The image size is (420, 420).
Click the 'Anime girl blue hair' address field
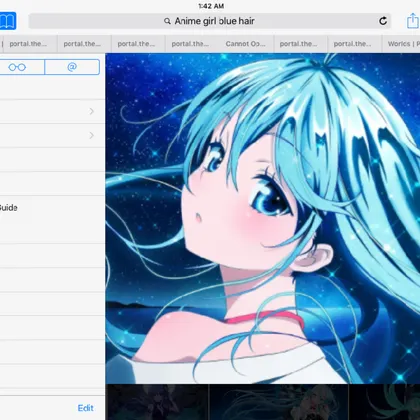click(x=210, y=21)
